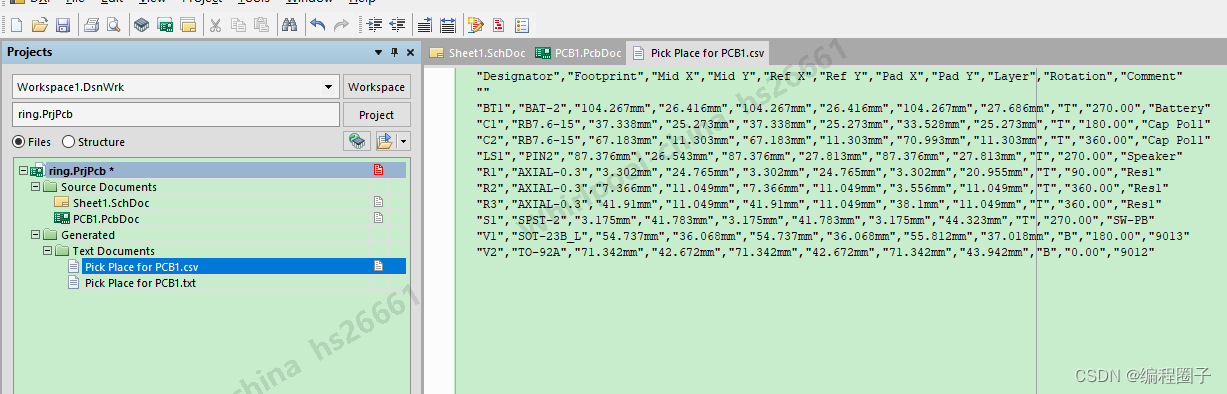
Task: Paste clipboard content from toolbar
Action: [261, 25]
